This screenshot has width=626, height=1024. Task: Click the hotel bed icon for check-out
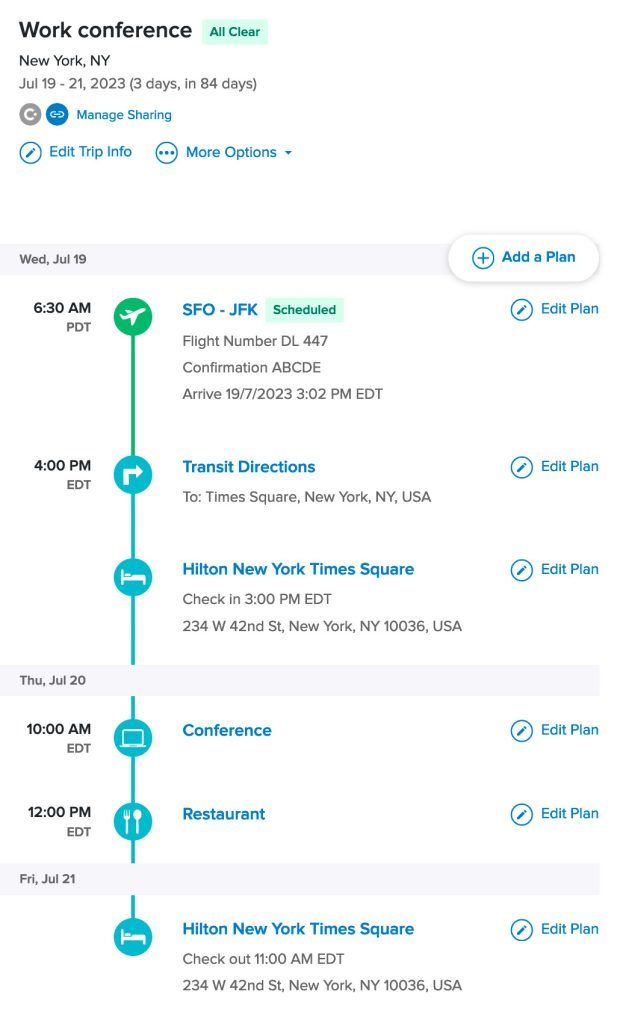133,937
